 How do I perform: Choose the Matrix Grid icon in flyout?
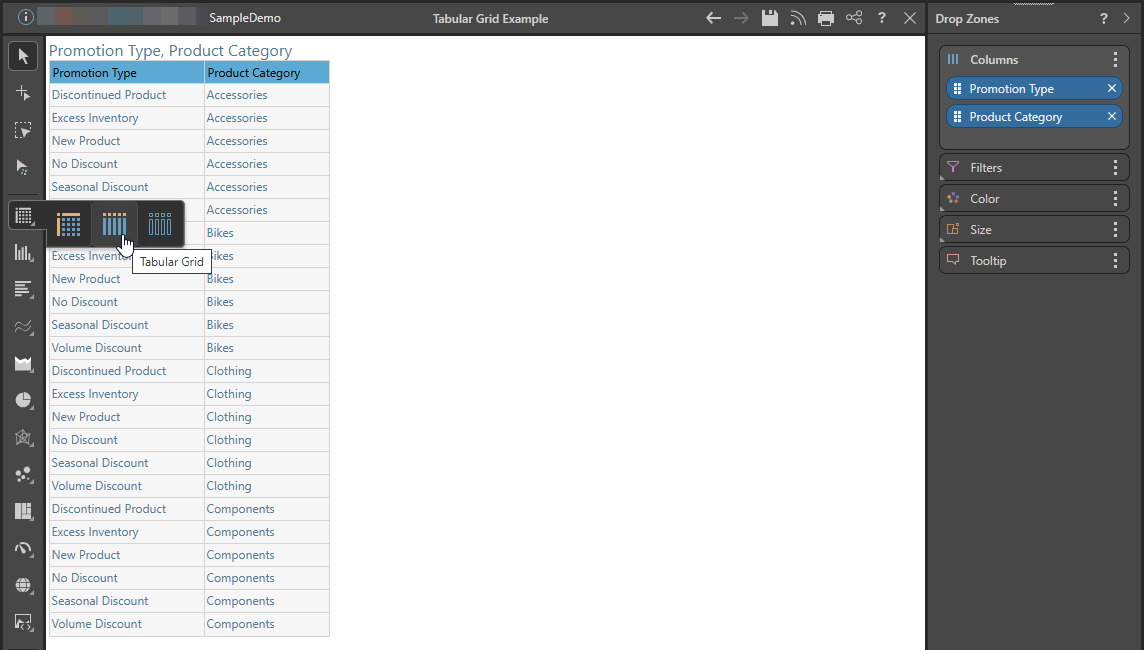click(68, 224)
